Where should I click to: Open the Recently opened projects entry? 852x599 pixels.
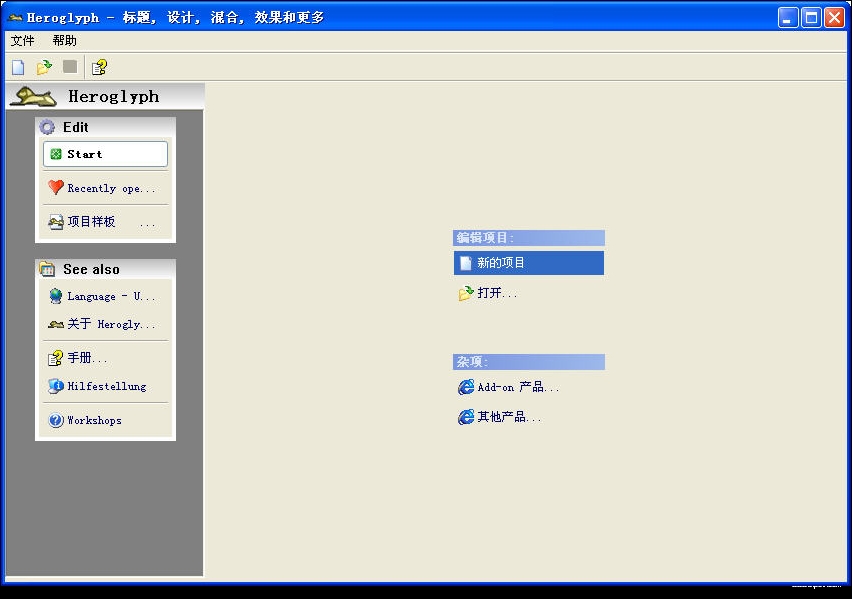[x=105, y=188]
